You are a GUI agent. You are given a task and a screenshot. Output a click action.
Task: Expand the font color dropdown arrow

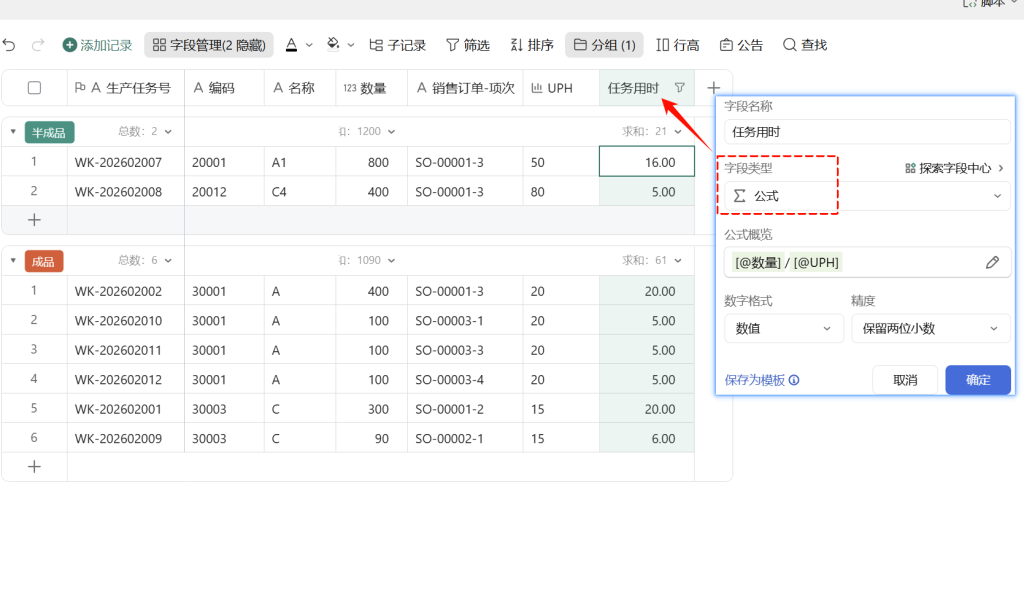310,45
